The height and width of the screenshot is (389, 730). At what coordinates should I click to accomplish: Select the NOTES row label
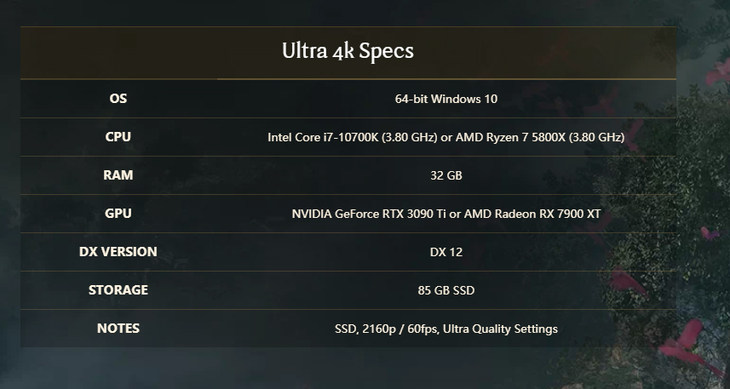click(118, 328)
